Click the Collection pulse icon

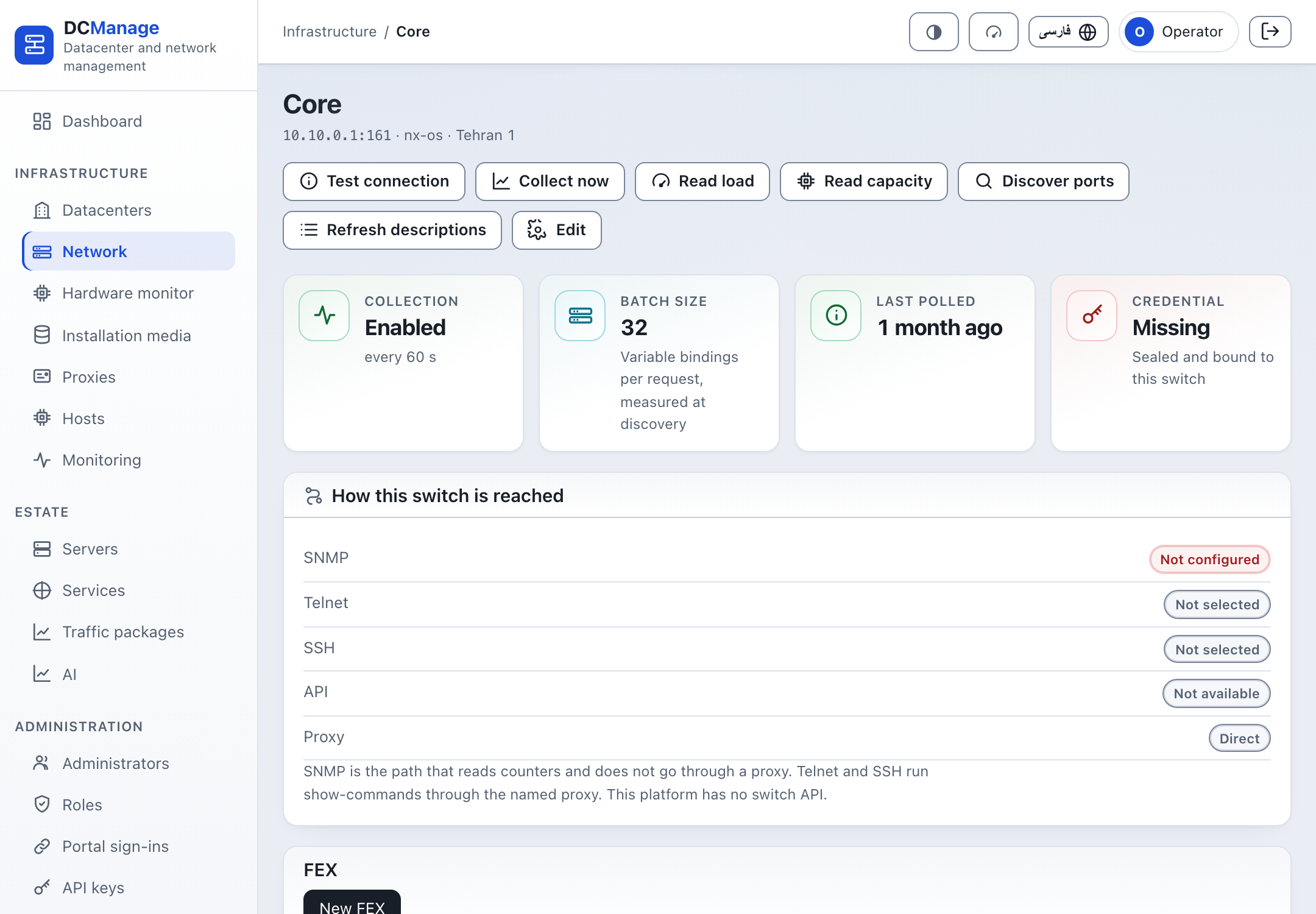324,316
